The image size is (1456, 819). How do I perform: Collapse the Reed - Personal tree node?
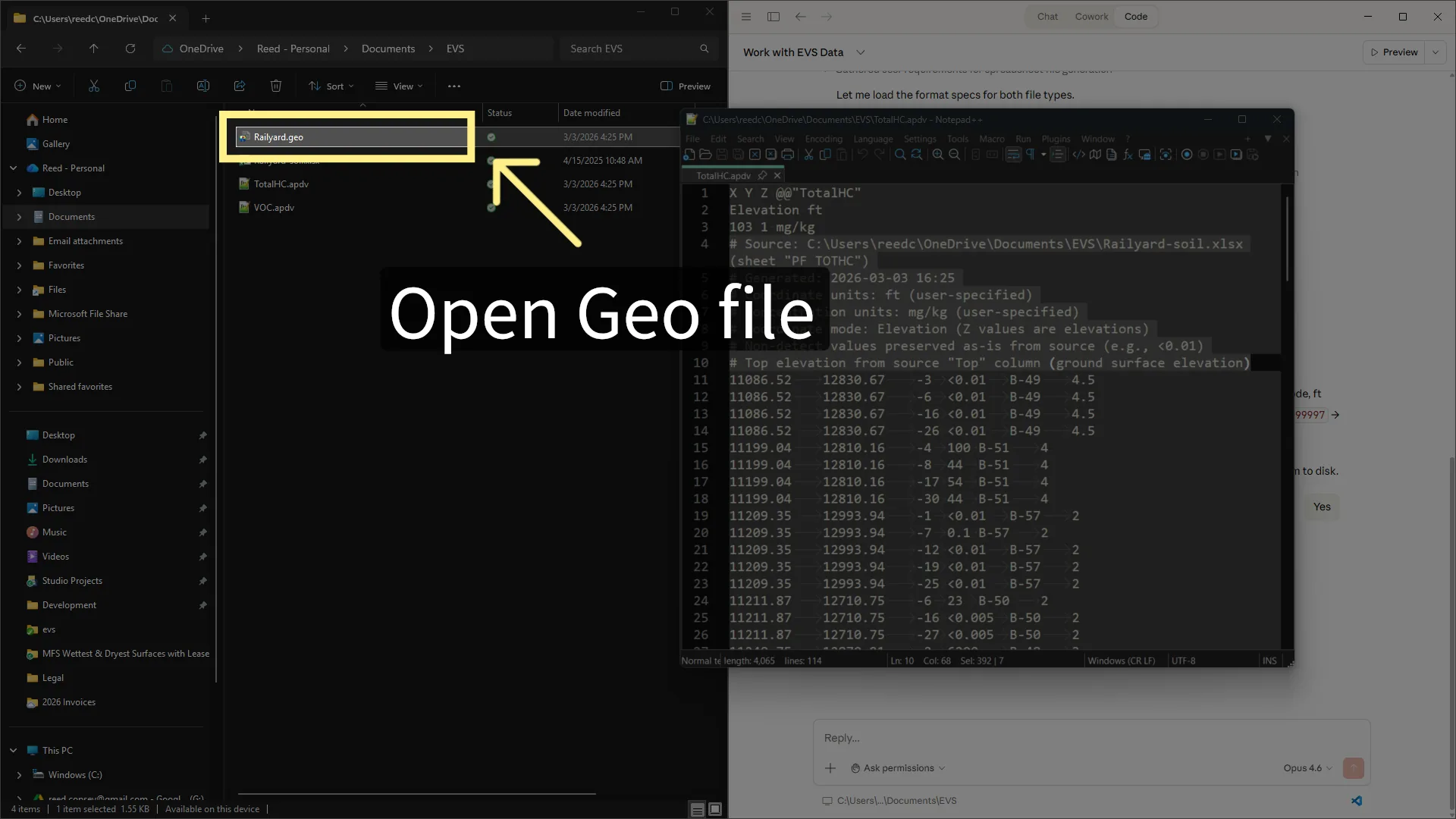(13, 168)
